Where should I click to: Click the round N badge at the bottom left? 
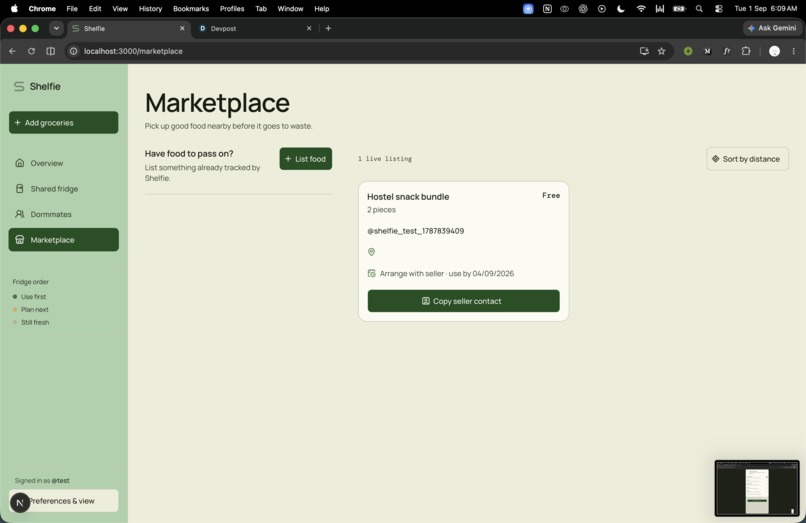tap(20, 502)
